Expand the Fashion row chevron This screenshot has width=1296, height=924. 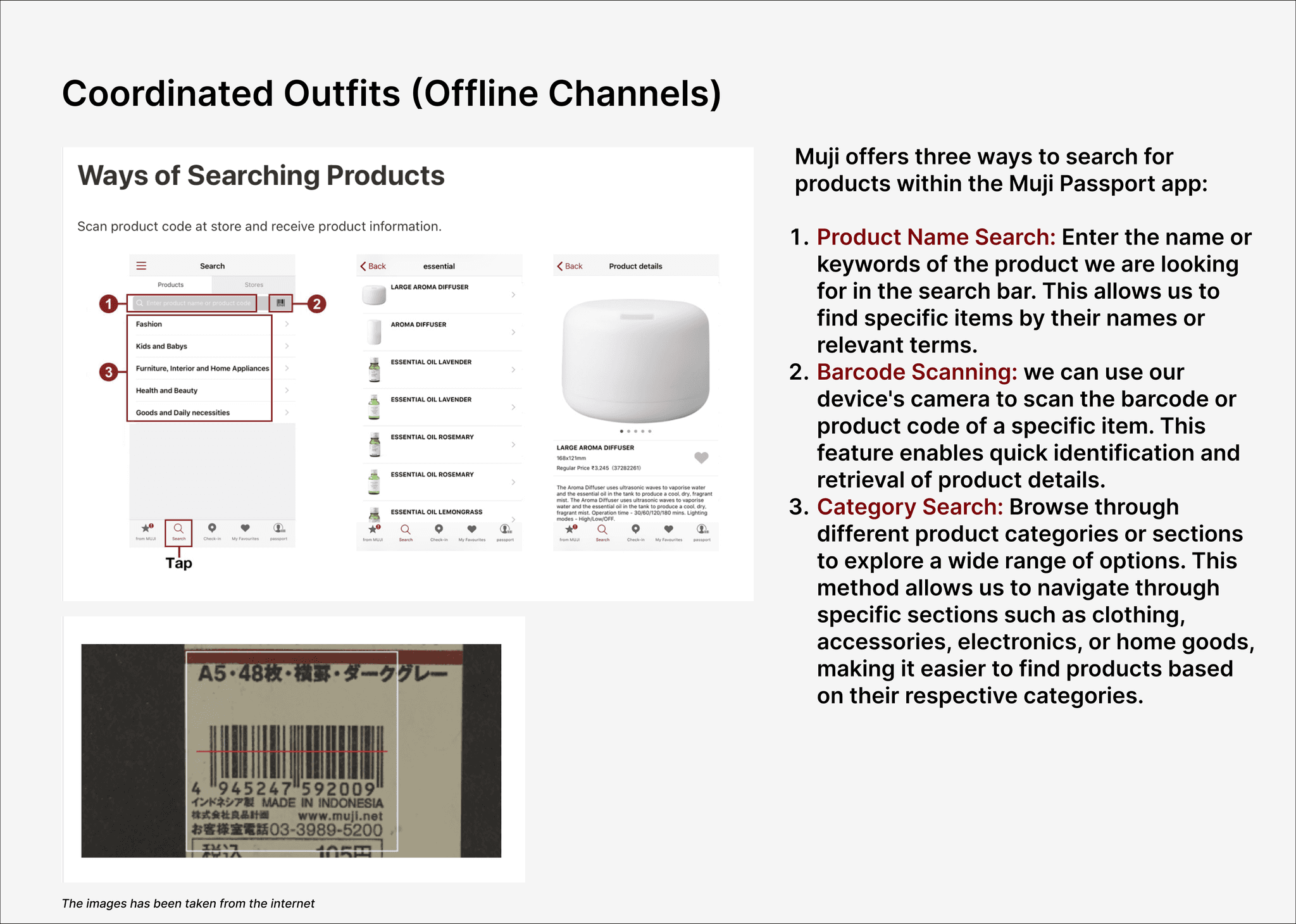tap(287, 324)
